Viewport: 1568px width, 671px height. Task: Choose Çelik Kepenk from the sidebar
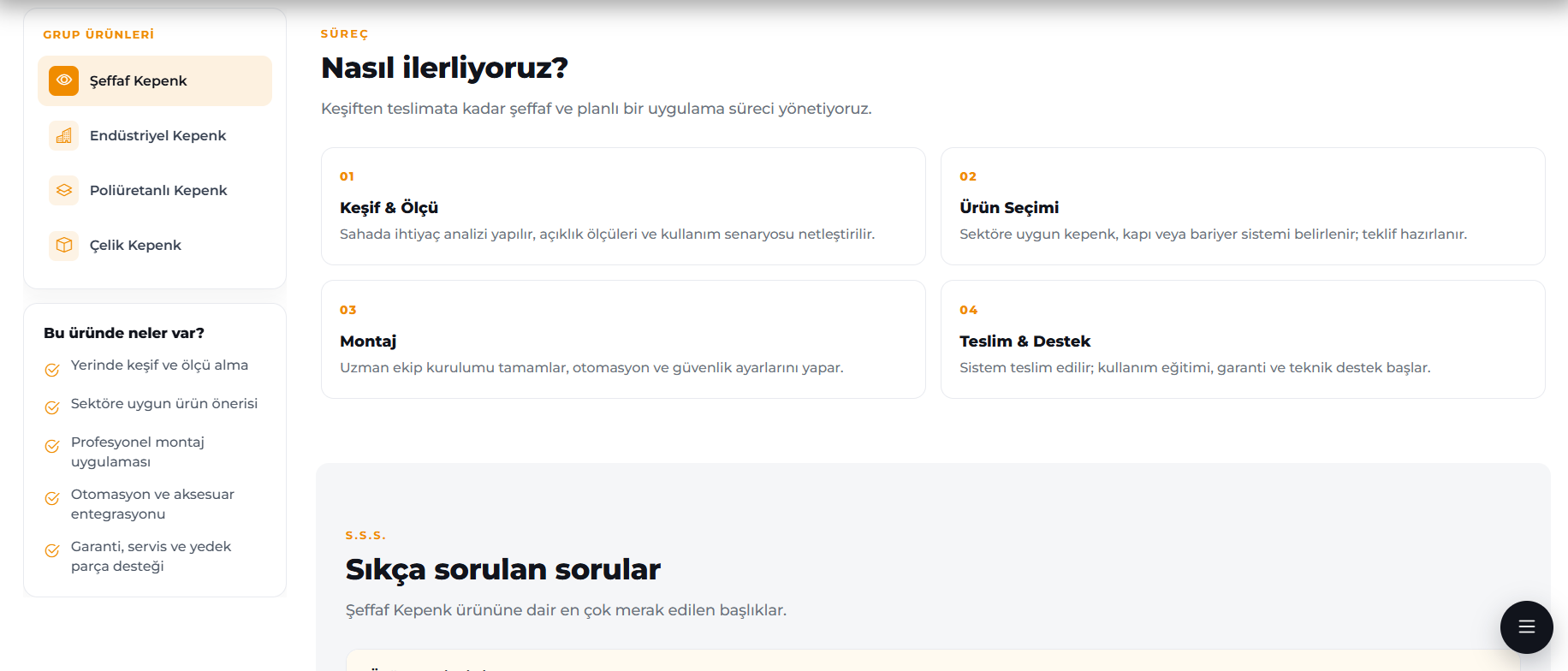coord(155,245)
